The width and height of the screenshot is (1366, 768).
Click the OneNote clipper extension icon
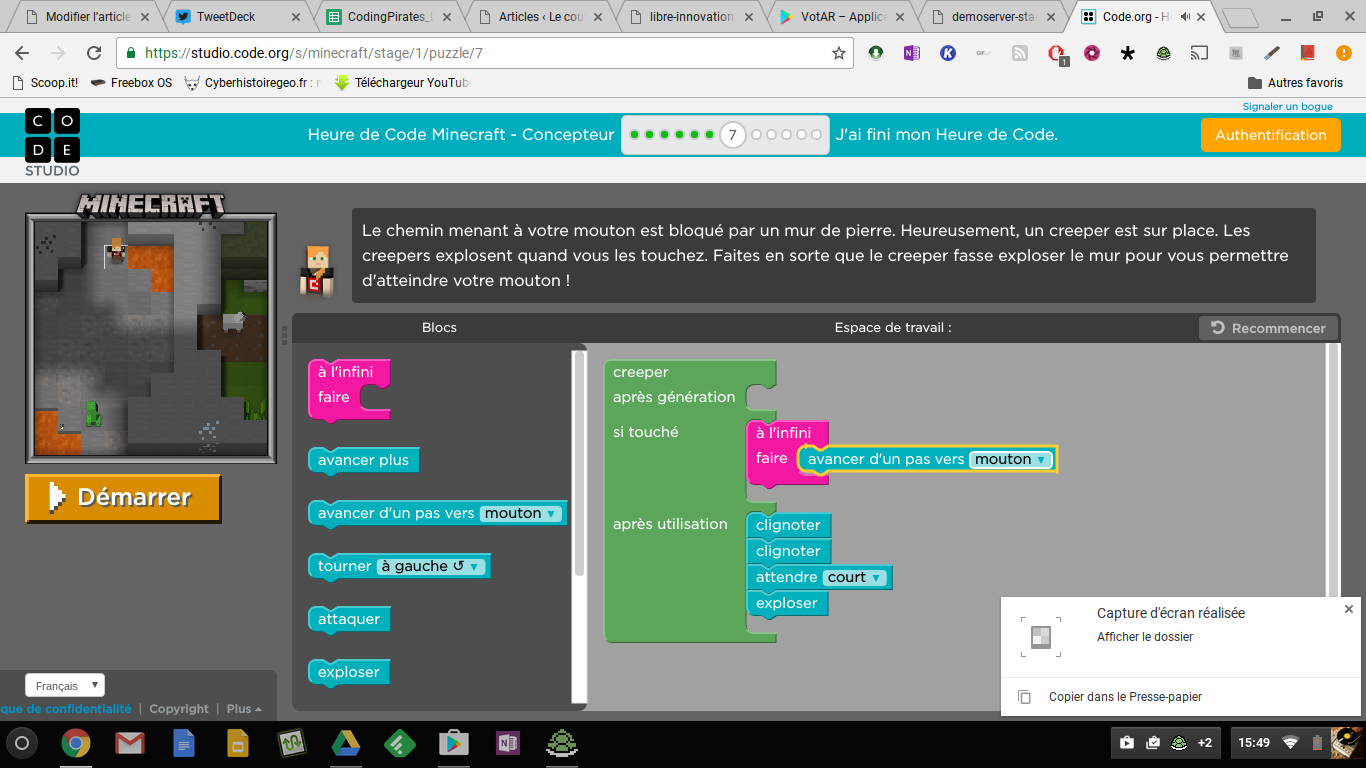911,53
